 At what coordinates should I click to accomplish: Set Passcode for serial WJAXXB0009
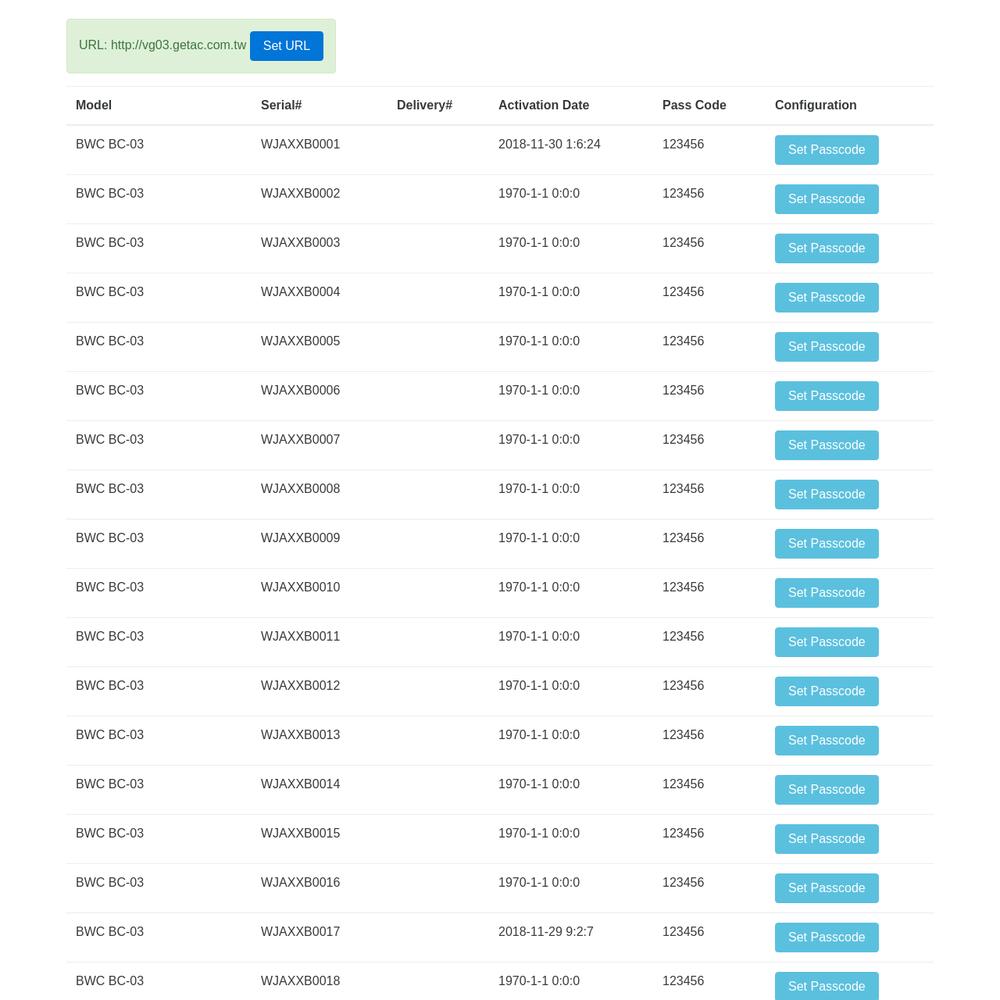(827, 543)
